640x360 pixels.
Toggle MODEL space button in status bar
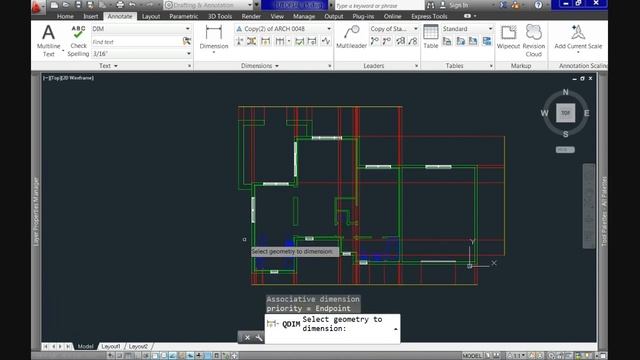click(x=472, y=356)
